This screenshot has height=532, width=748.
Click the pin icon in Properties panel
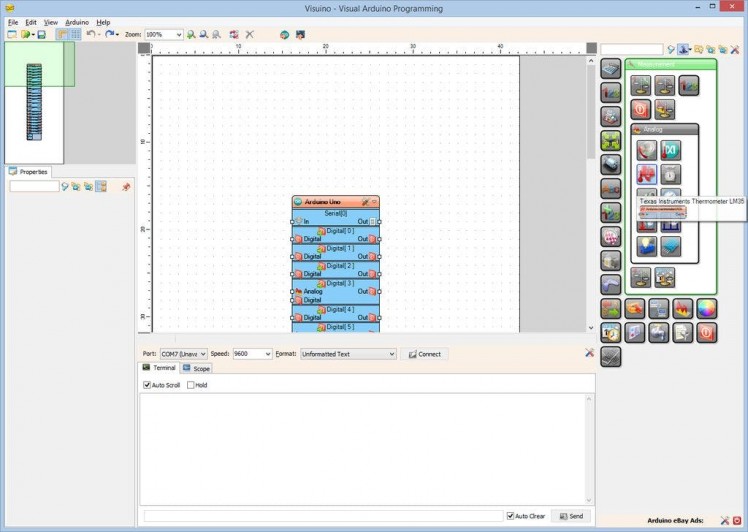pyautogui.click(x=126, y=187)
